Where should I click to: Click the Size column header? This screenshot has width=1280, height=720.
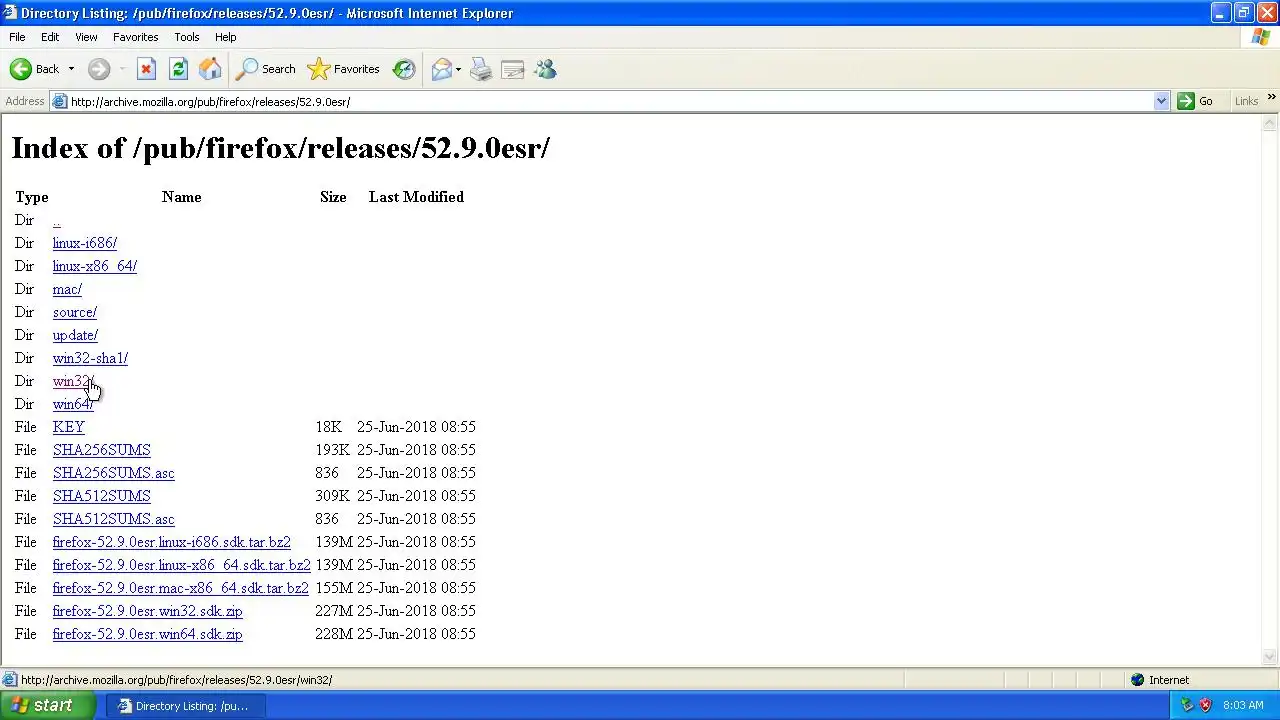point(333,197)
